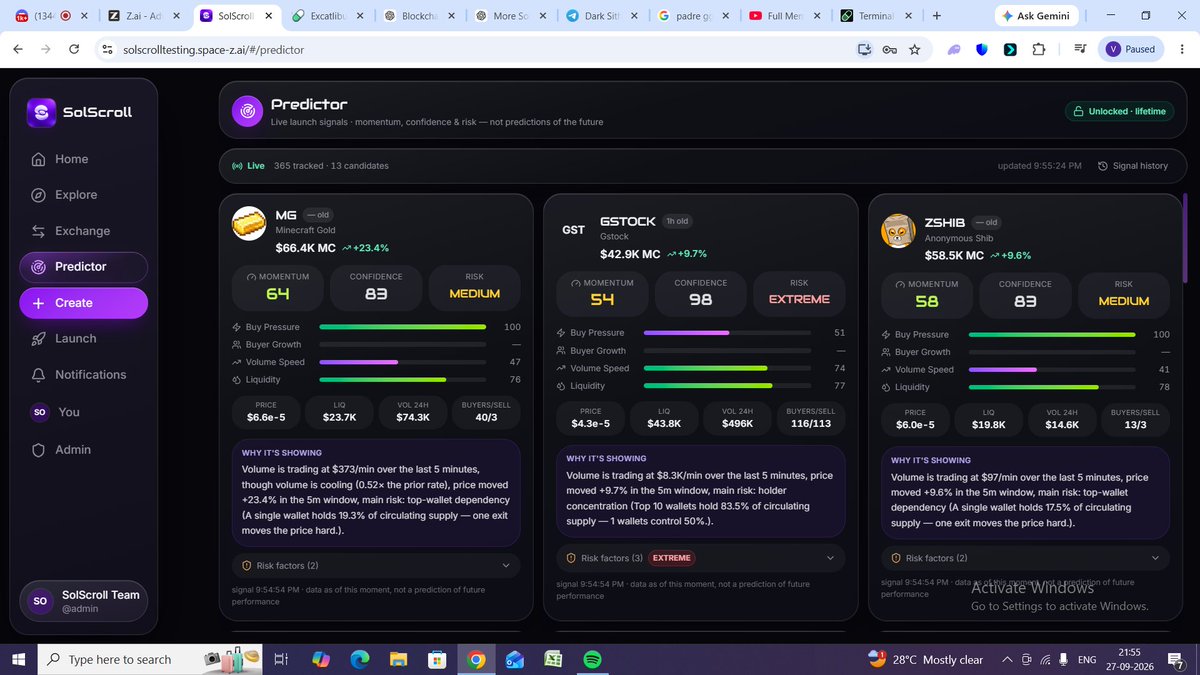
Task: Click the media control icon in toolbar
Action: pos(1080,49)
